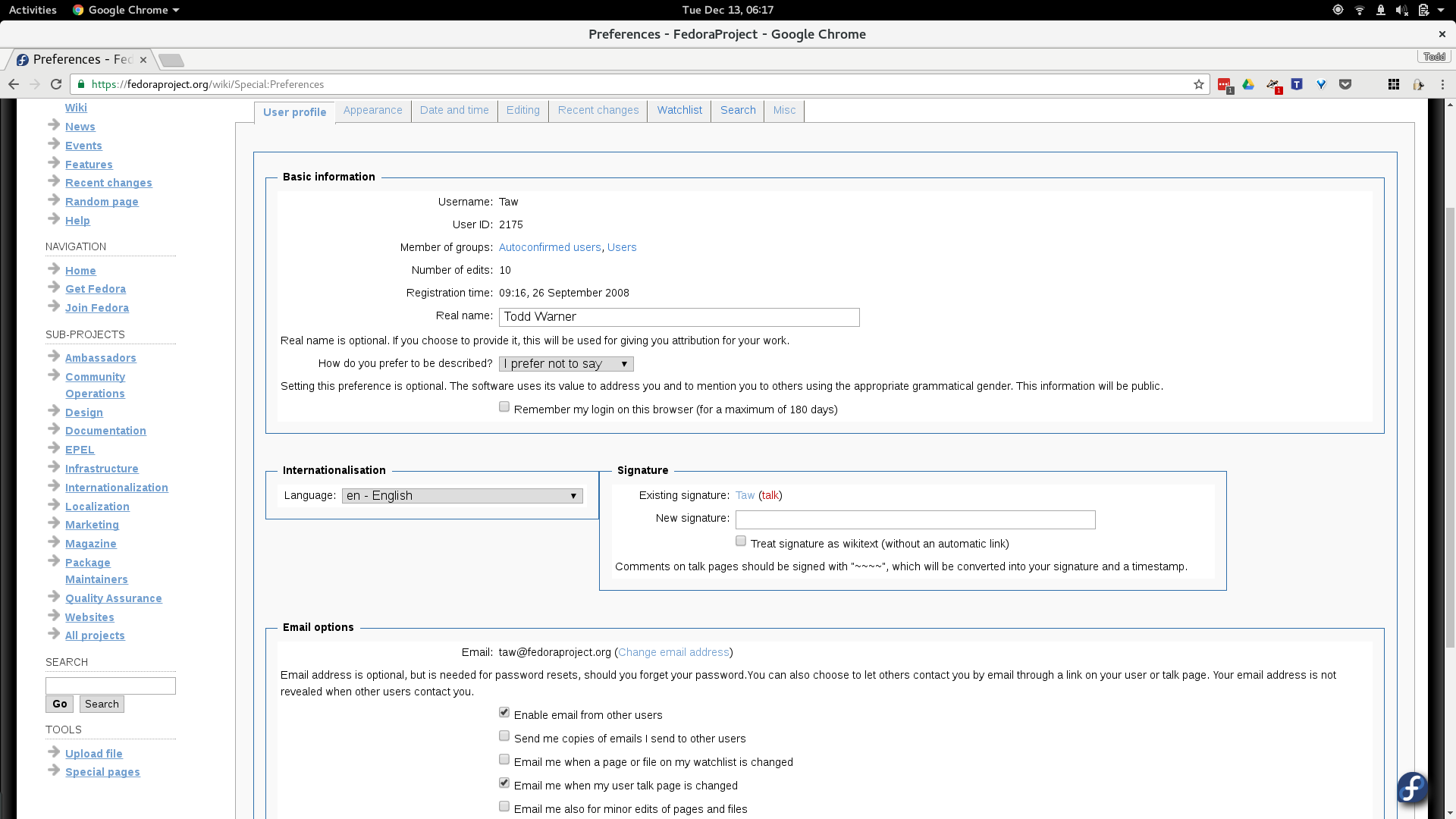This screenshot has height=819, width=1456.
Task: Check Send me copies of emails
Action: pyautogui.click(x=504, y=736)
